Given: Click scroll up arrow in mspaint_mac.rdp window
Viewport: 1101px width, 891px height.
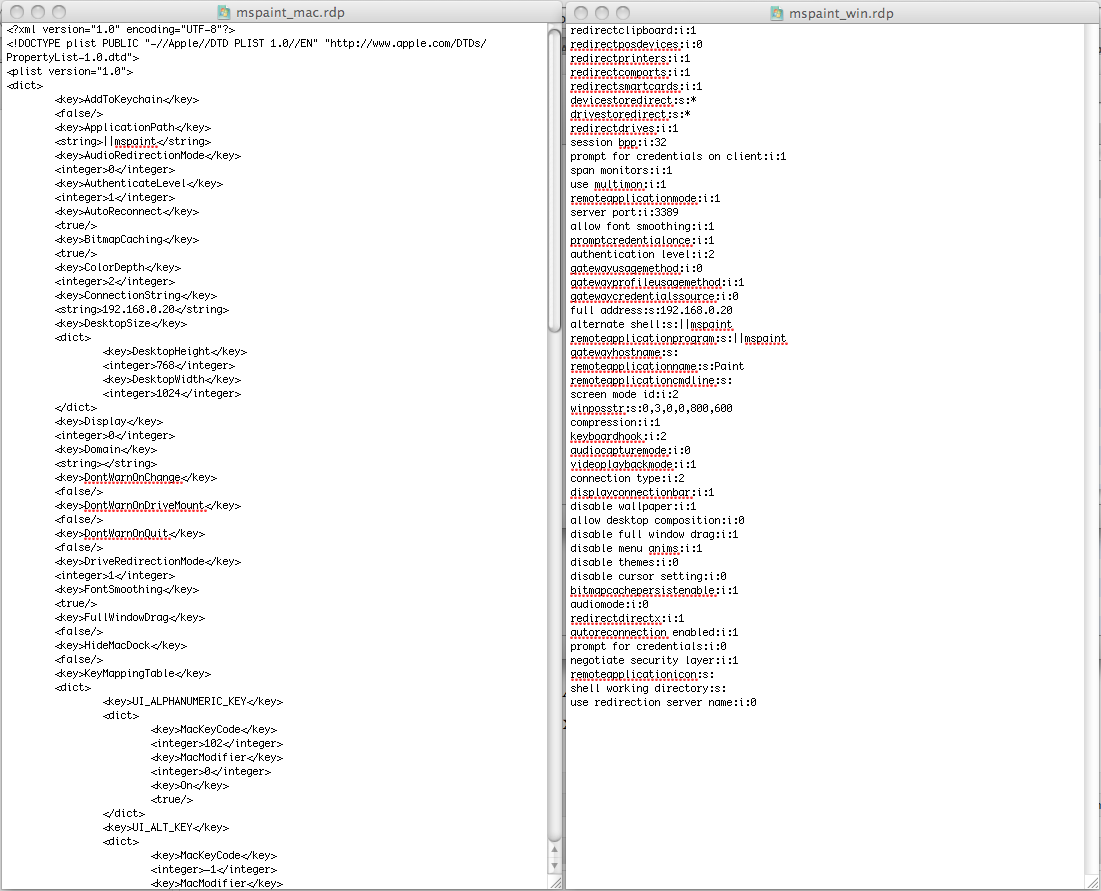Looking at the screenshot, I should (555, 851).
